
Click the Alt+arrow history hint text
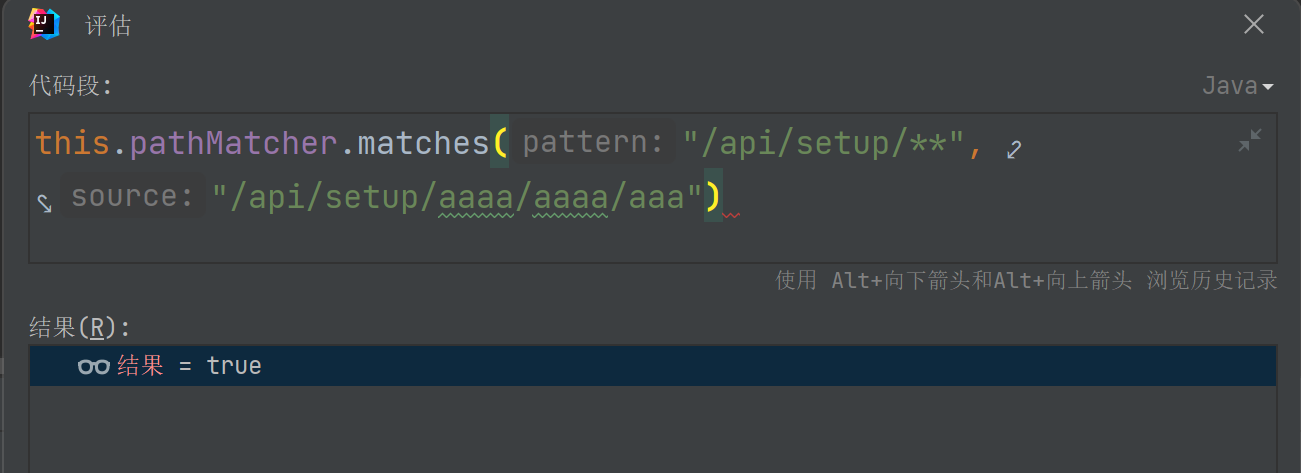click(1026, 280)
